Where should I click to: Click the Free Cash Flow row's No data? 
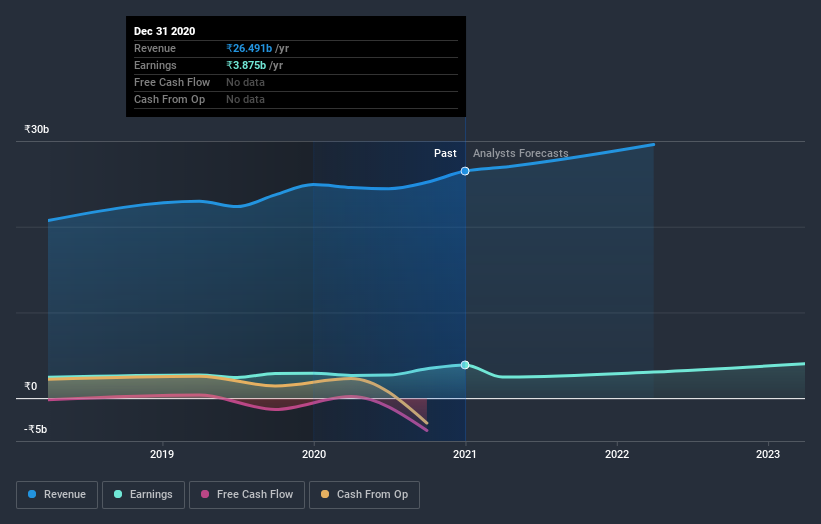(245, 82)
